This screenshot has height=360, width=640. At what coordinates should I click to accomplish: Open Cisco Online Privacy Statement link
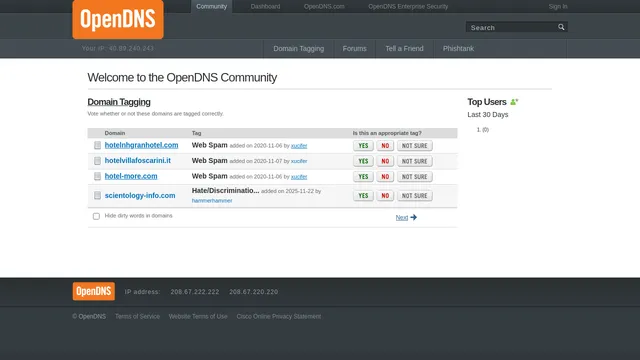click(279, 316)
